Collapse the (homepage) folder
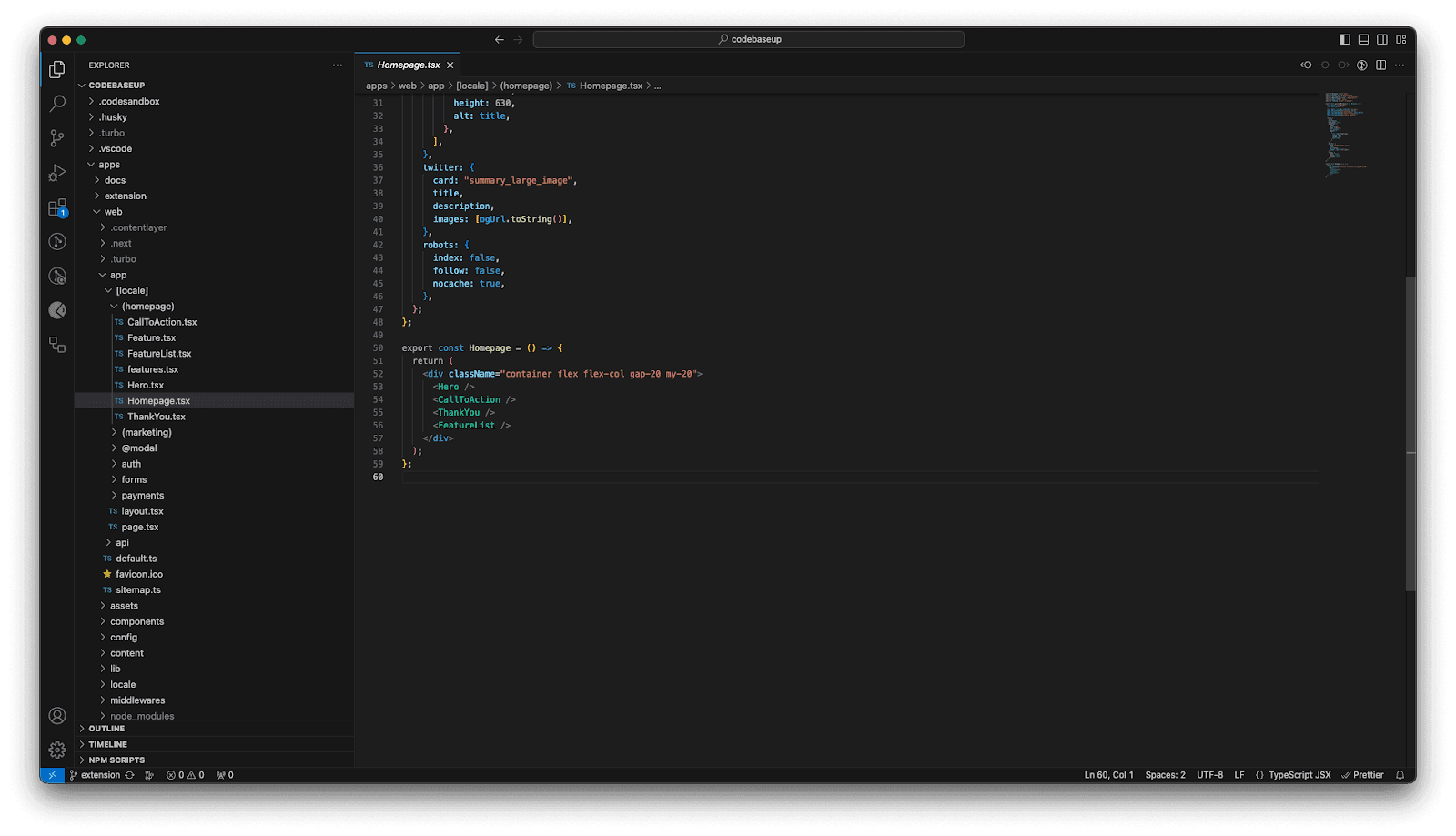Screen dimensions: 1456x836 (x=214, y=307)
